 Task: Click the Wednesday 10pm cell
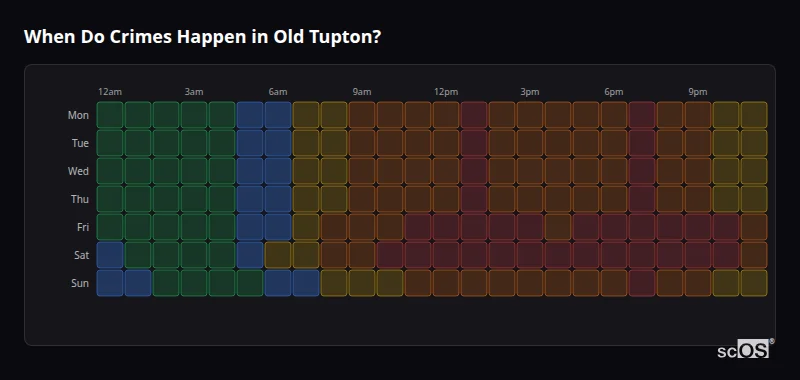(726, 171)
